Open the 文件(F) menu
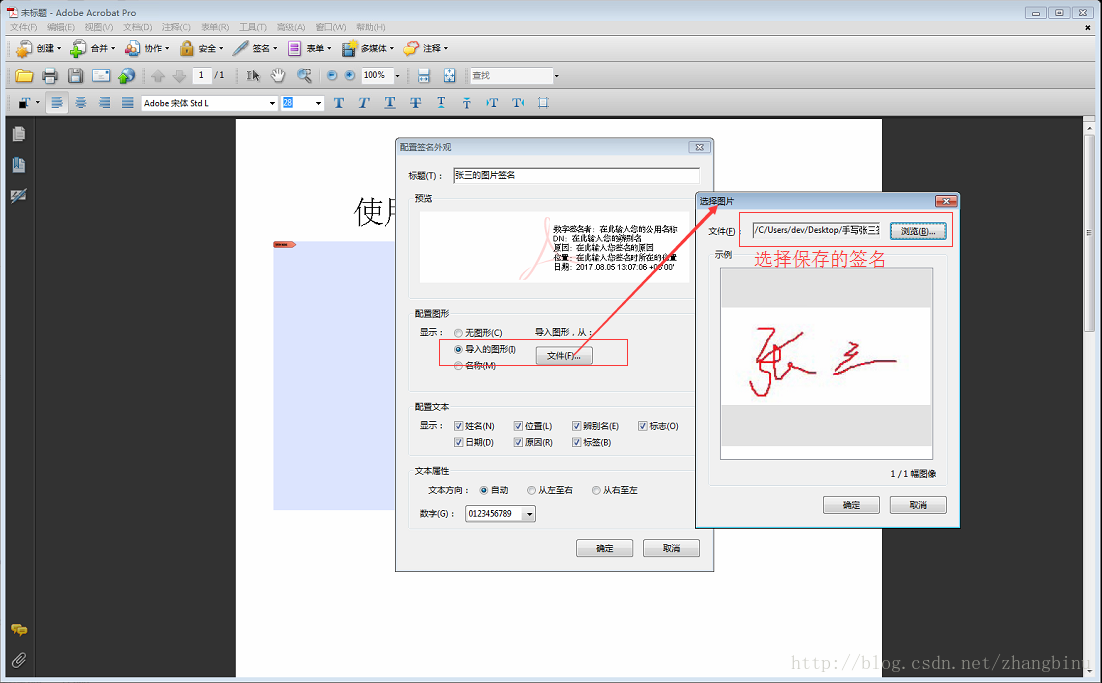 point(23,27)
